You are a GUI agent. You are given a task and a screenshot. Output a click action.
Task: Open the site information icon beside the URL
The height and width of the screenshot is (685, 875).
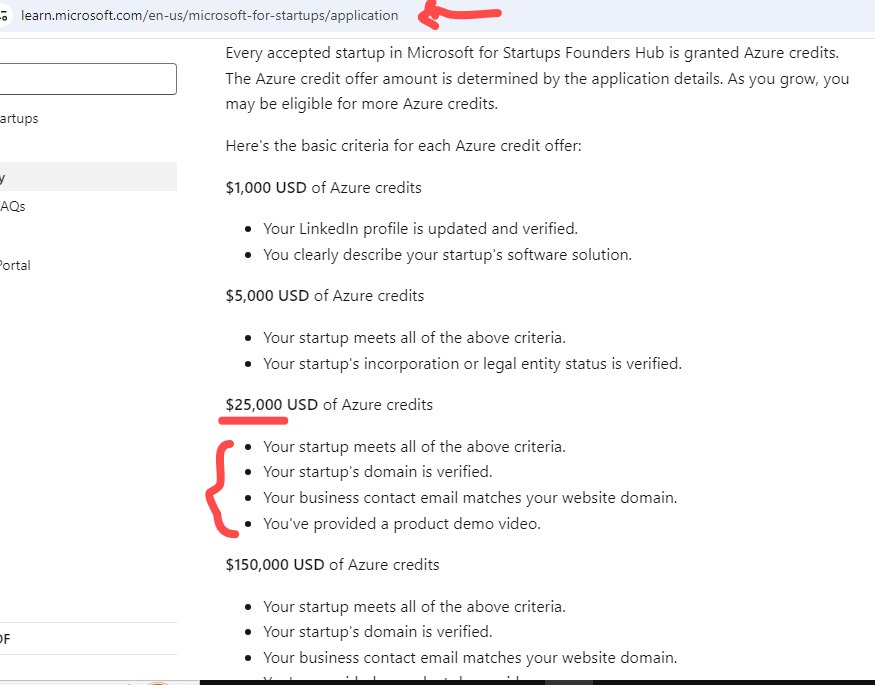pyautogui.click(x=4, y=15)
